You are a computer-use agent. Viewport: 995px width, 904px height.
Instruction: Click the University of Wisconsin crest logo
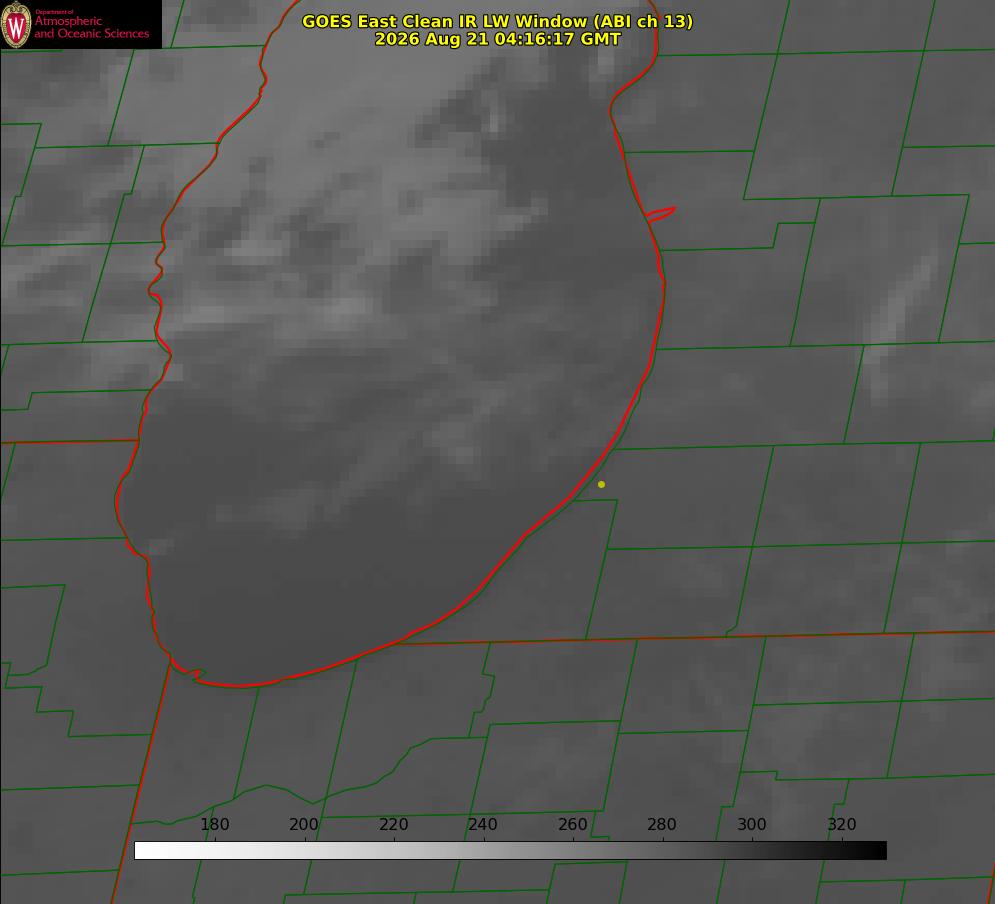16,24
